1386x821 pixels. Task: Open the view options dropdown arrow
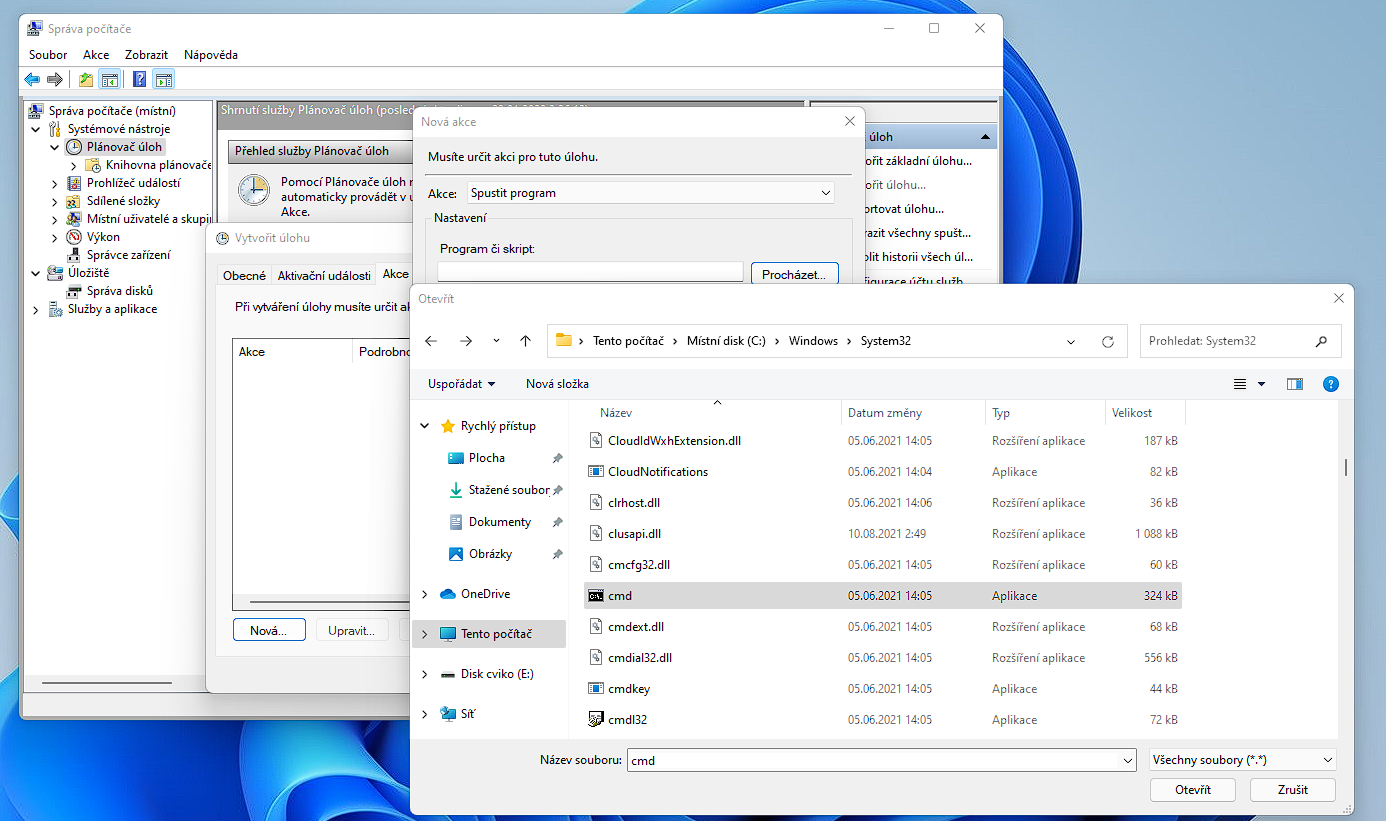1261,384
